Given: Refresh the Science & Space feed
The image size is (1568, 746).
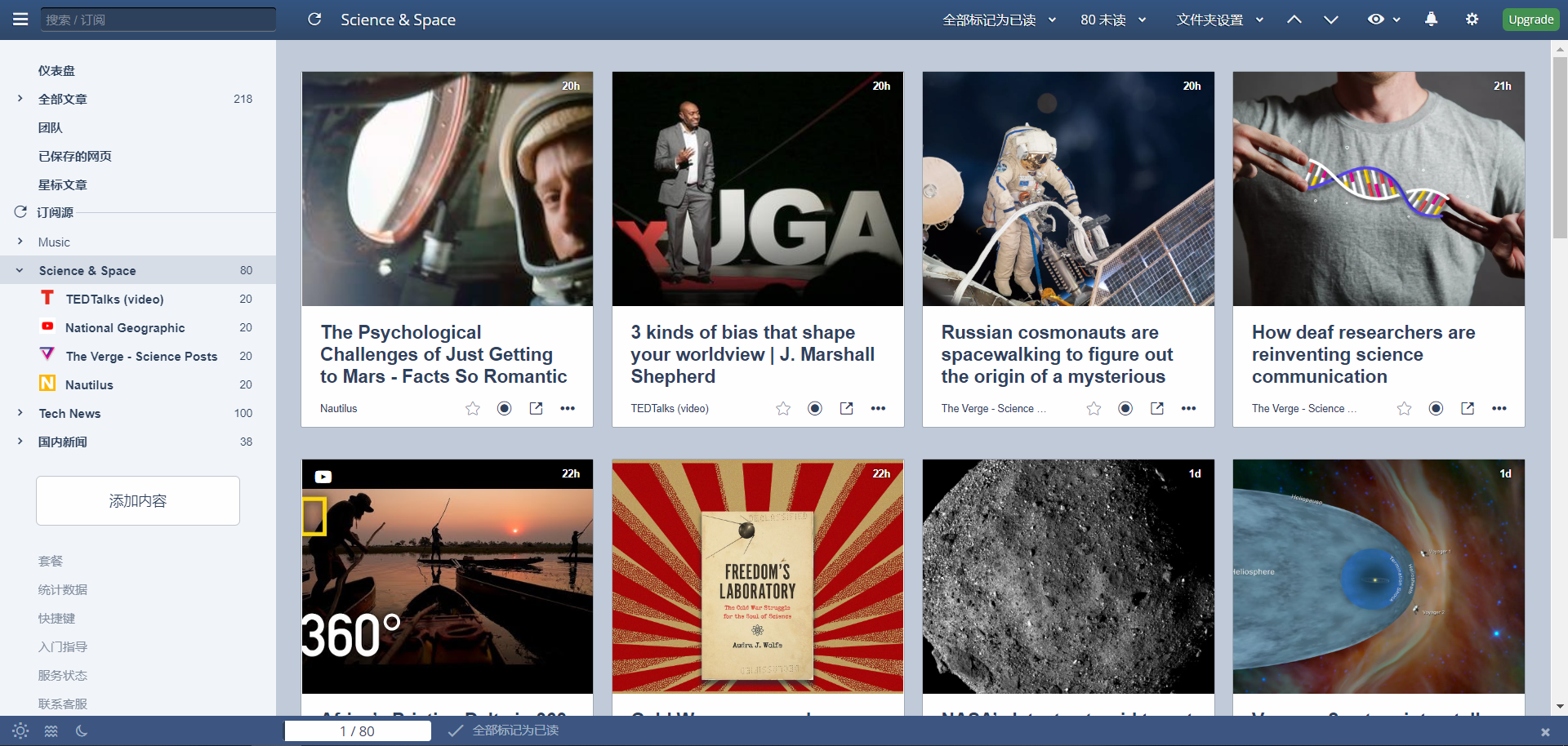Looking at the screenshot, I should coord(314,19).
